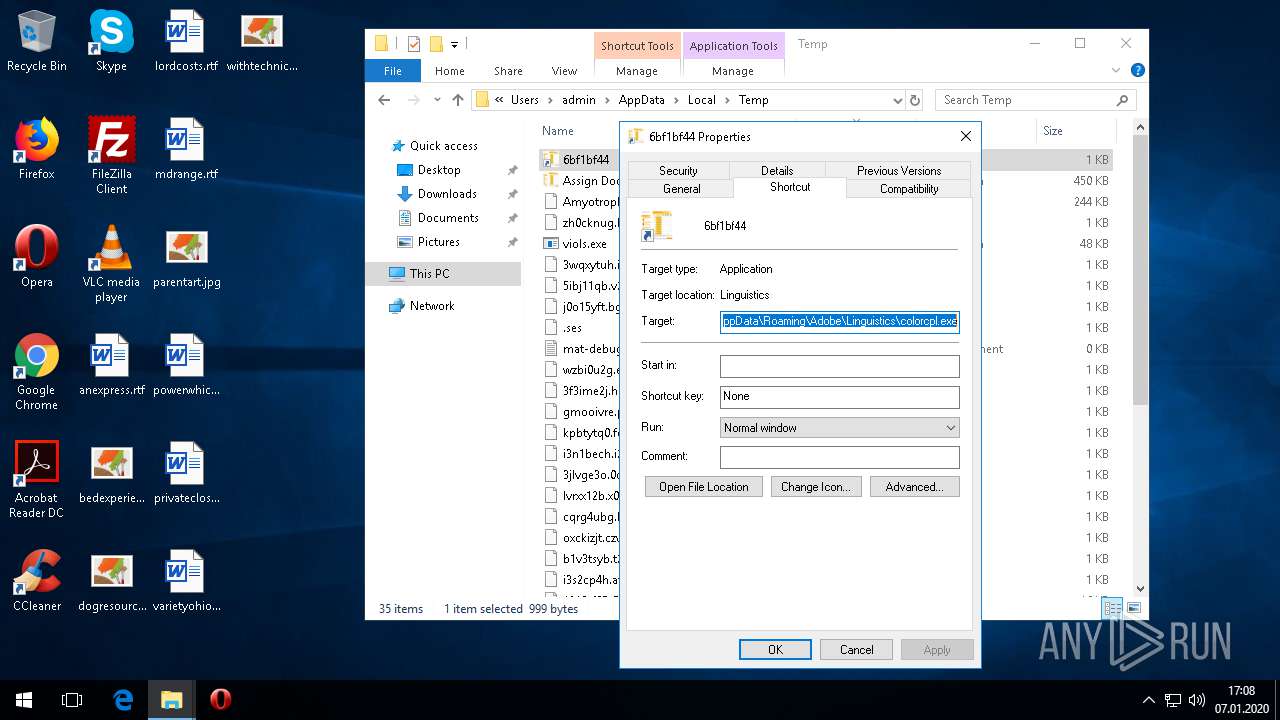The image size is (1280, 720).
Task: Select viols.exe in the file list
Action: 584,244
